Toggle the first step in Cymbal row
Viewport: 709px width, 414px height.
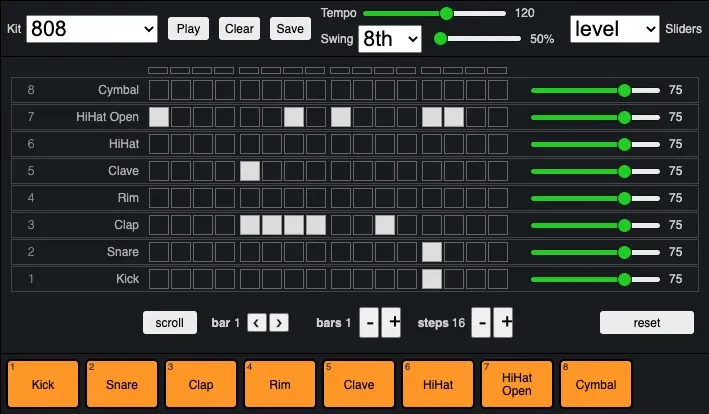(x=159, y=90)
